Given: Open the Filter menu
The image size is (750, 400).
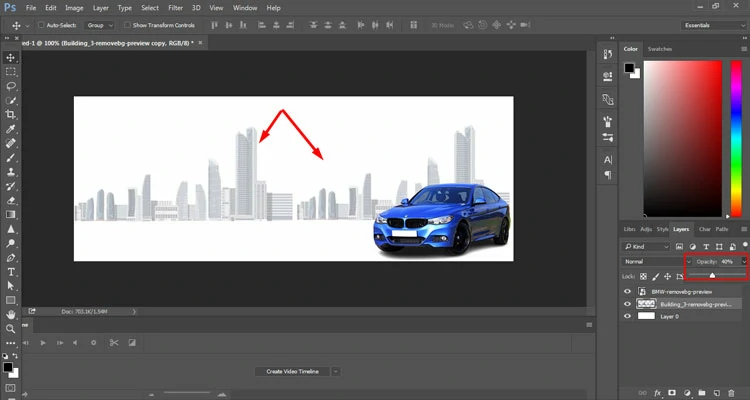Looking at the screenshot, I should coord(175,7).
